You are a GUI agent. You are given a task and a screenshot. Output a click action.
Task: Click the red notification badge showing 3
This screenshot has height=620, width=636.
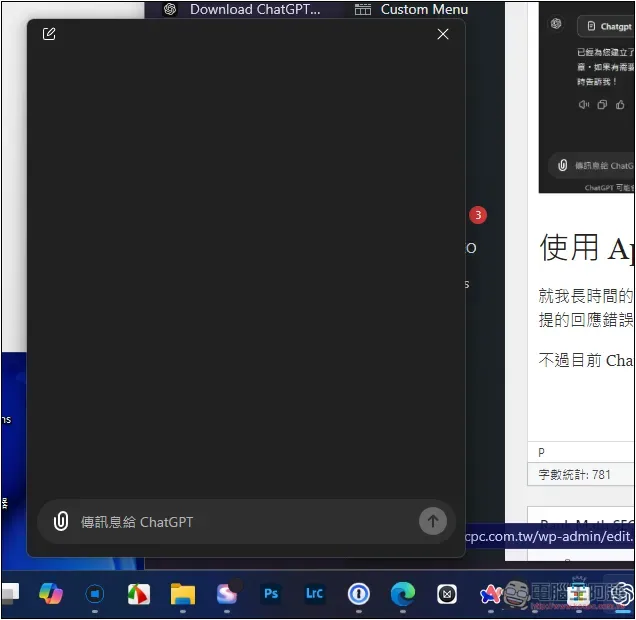[478, 215]
